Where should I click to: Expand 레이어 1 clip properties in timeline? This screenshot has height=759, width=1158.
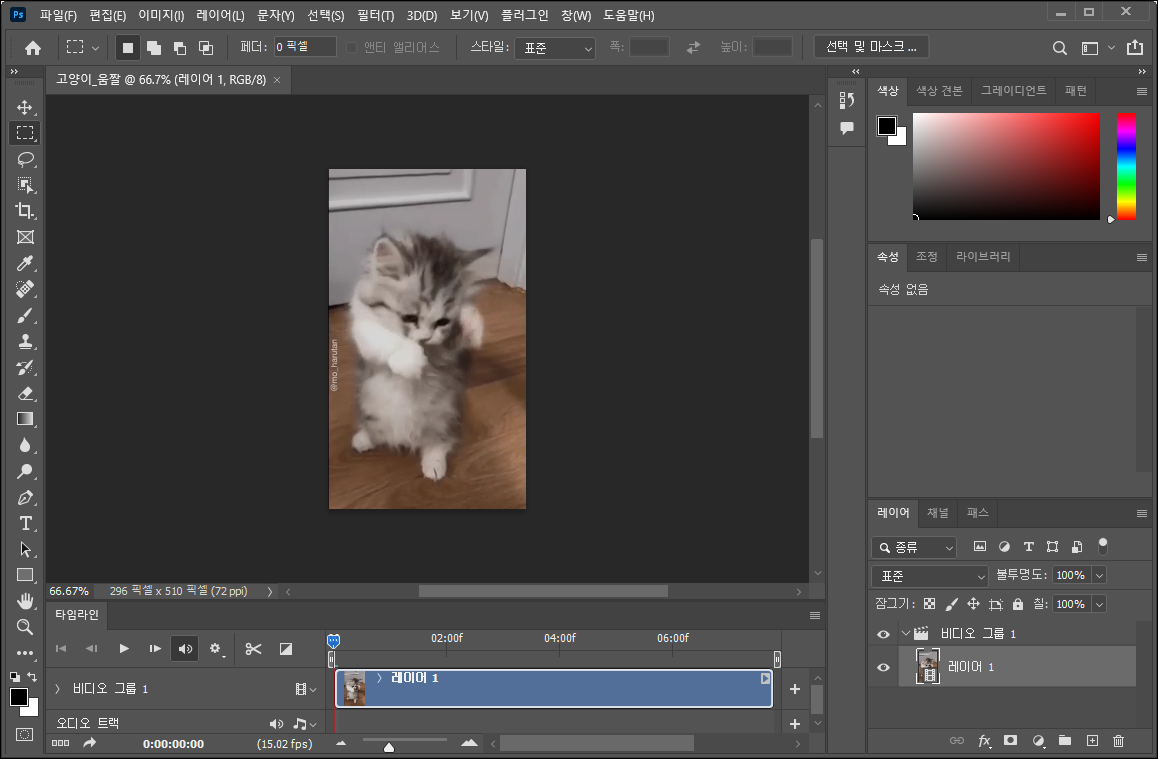(380, 678)
